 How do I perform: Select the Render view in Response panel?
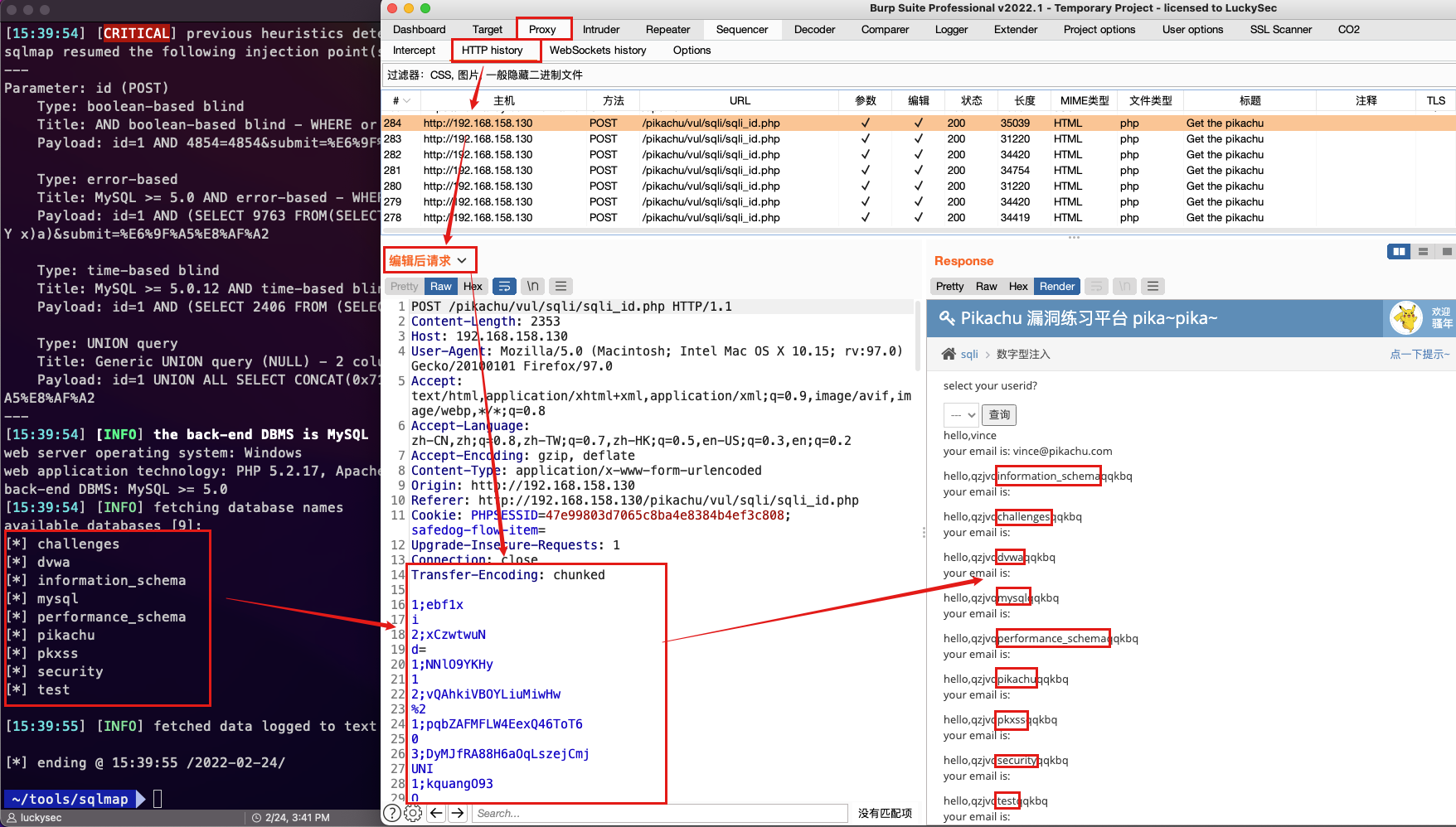[1057, 286]
